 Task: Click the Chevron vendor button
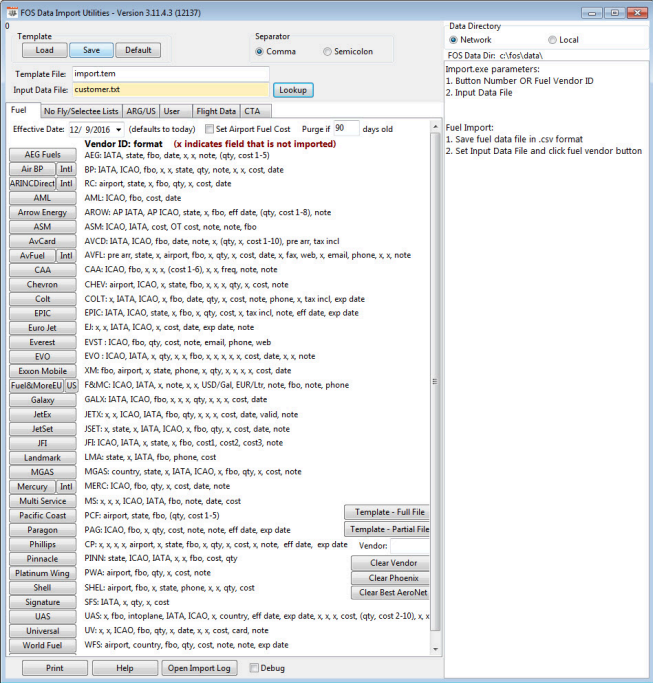(43, 284)
